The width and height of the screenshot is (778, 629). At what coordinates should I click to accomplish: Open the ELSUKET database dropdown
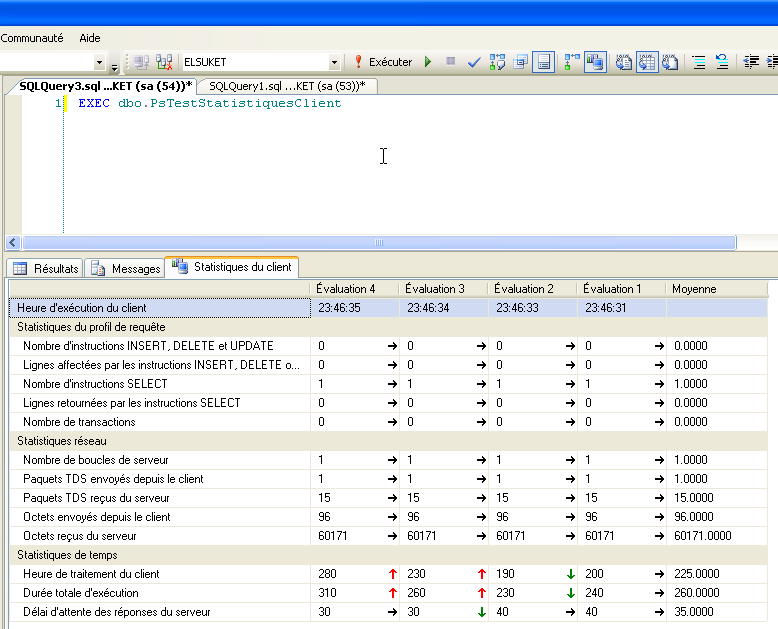[x=334, y=62]
